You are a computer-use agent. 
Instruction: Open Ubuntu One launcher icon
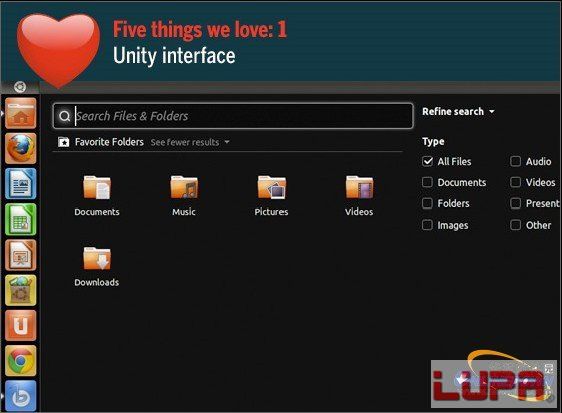pyautogui.click(x=21, y=326)
